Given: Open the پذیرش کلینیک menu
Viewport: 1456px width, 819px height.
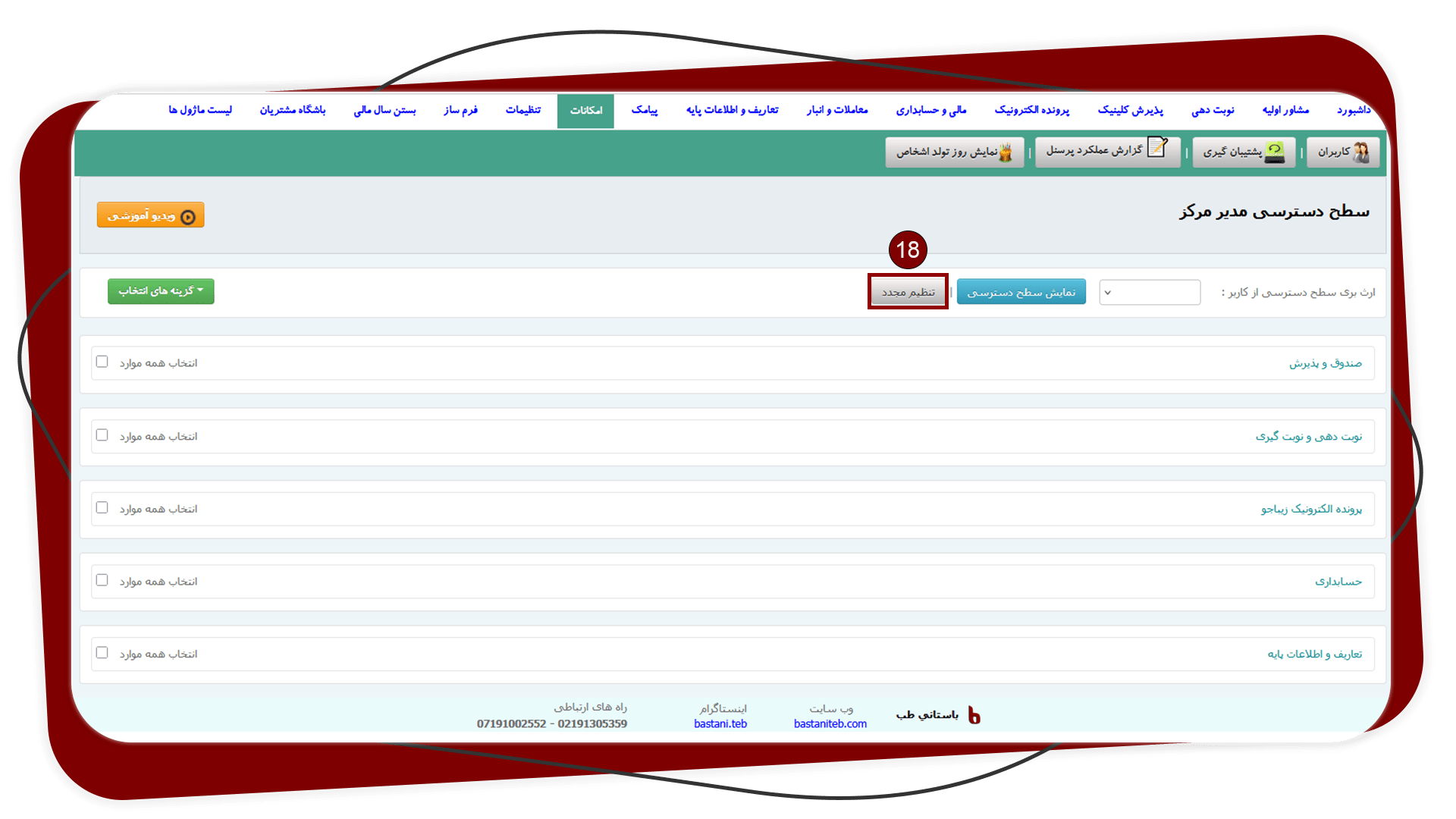Looking at the screenshot, I should pos(1130,111).
